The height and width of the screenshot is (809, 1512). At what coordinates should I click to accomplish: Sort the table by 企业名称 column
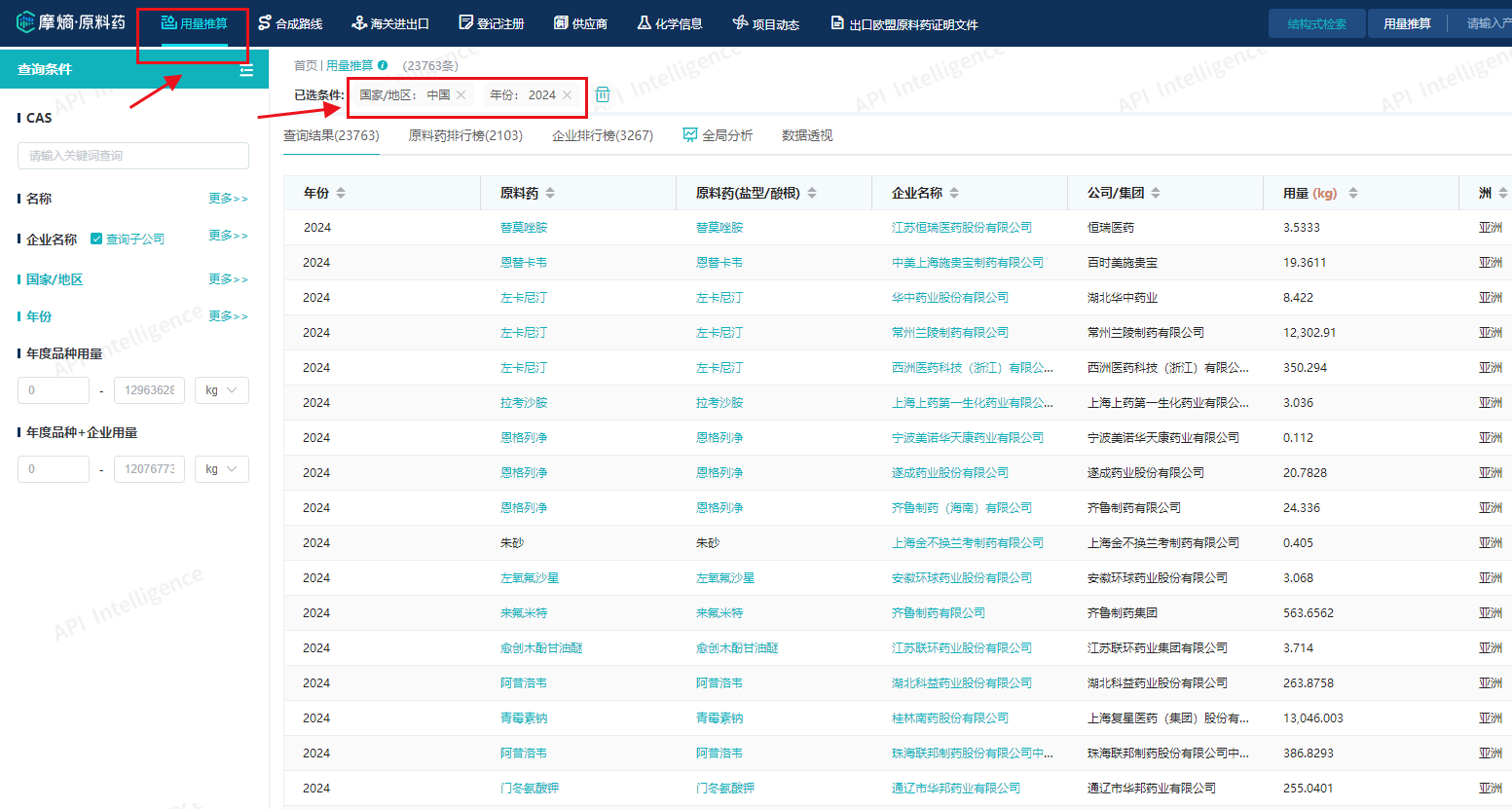[x=954, y=193]
